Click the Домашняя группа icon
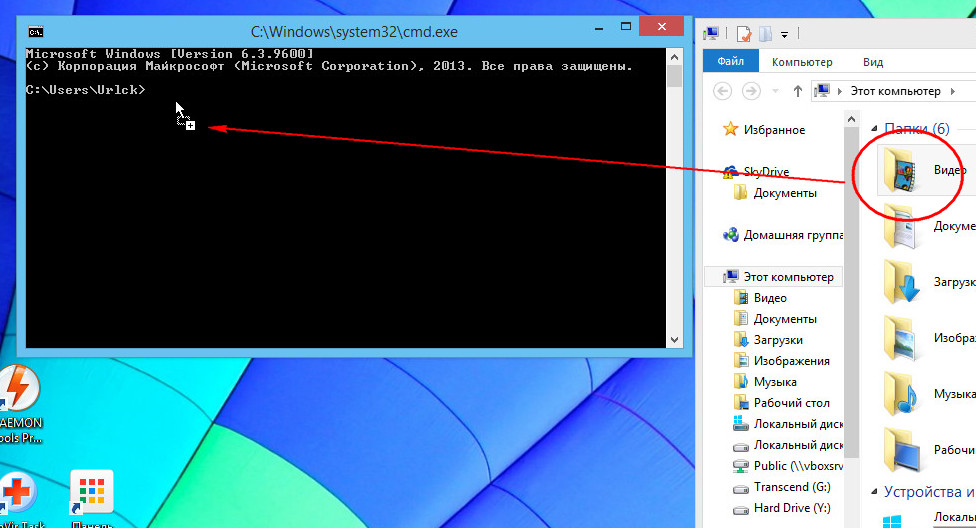Image resolution: width=976 pixels, height=528 pixels. [x=730, y=235]
